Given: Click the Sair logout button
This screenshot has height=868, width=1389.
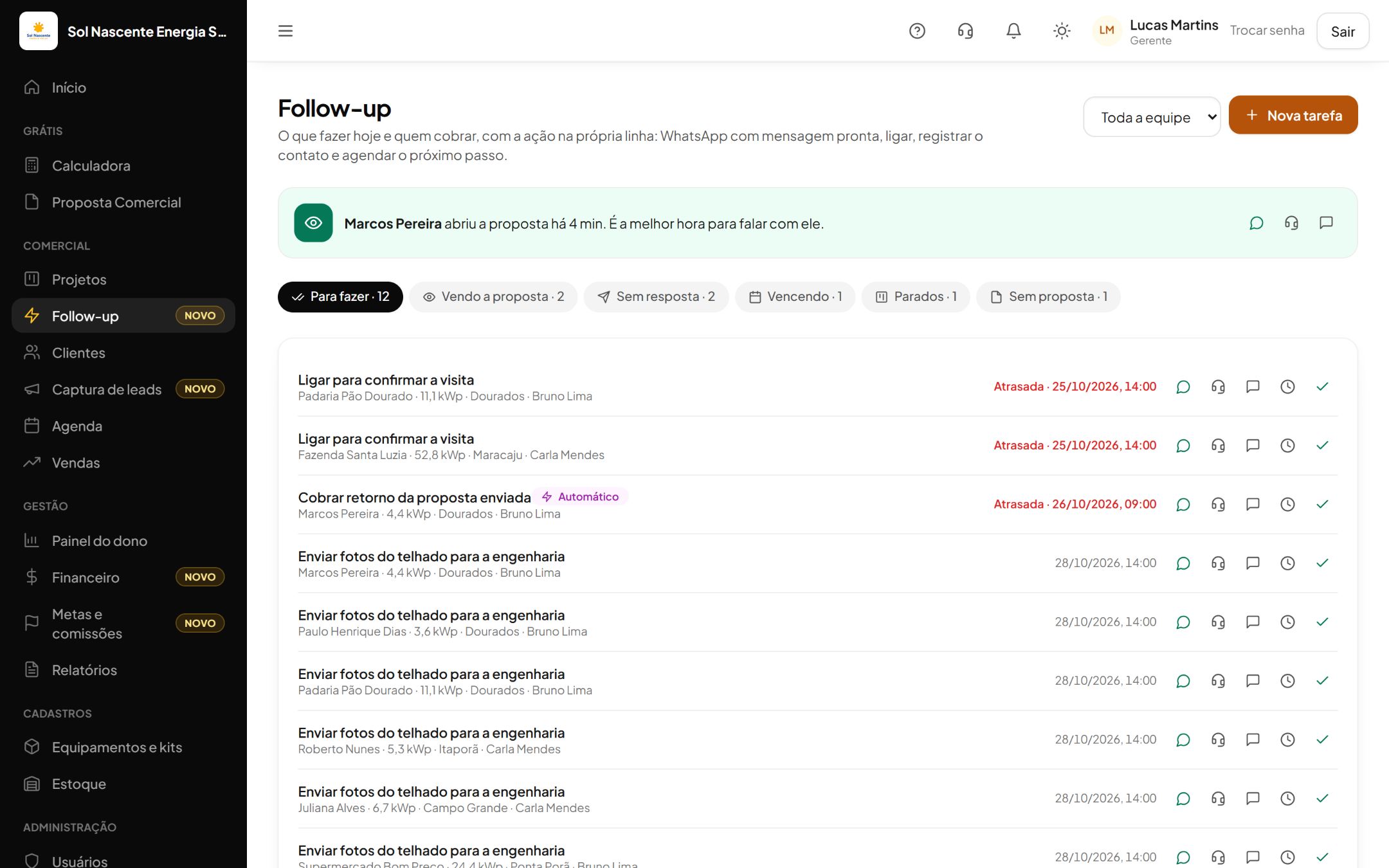Looking at the screenshot, I should tap(1343, 32).
